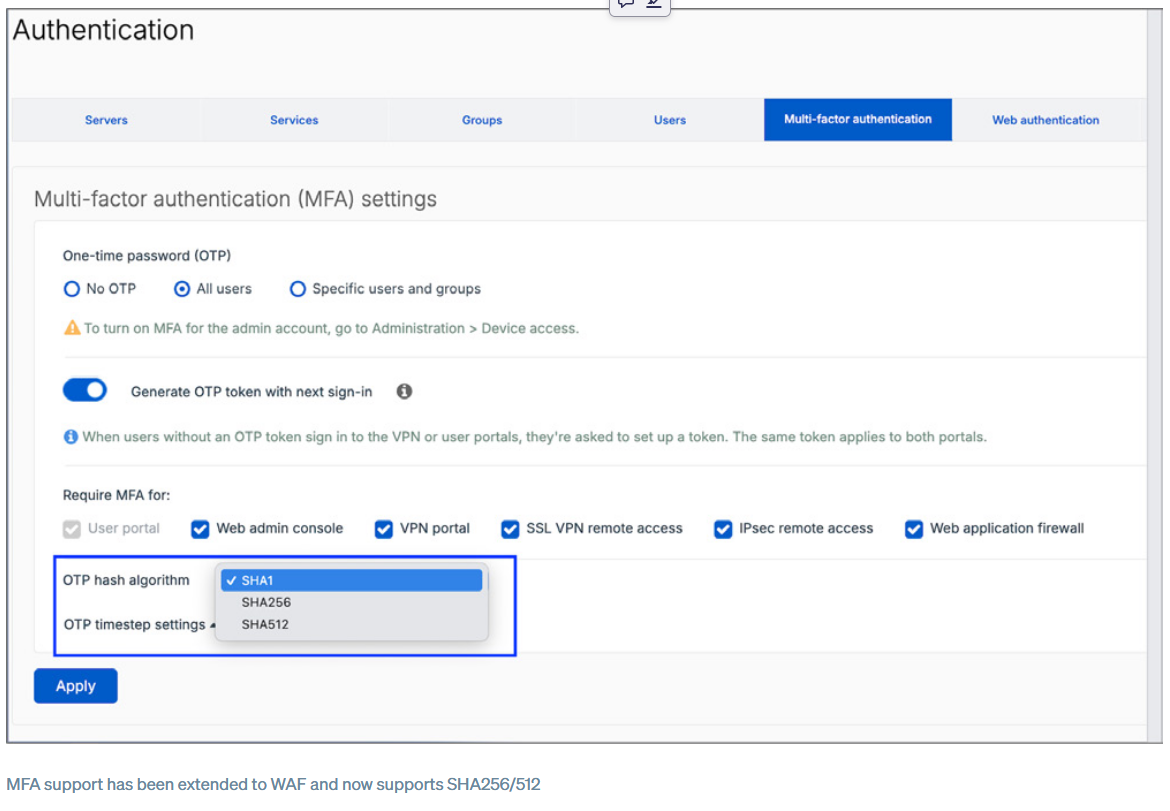
Task: Toggle Generate OTP token with next sign-in switch
Action: (x=85, y=391)
